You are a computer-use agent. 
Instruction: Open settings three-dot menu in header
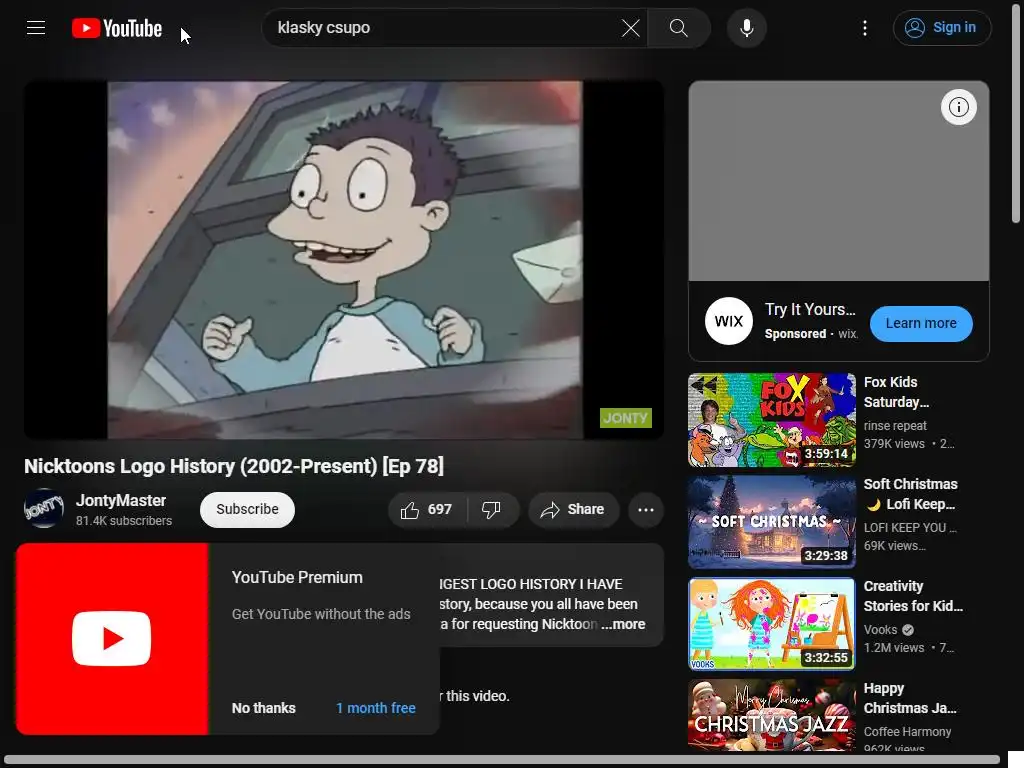tap(865, 28)
